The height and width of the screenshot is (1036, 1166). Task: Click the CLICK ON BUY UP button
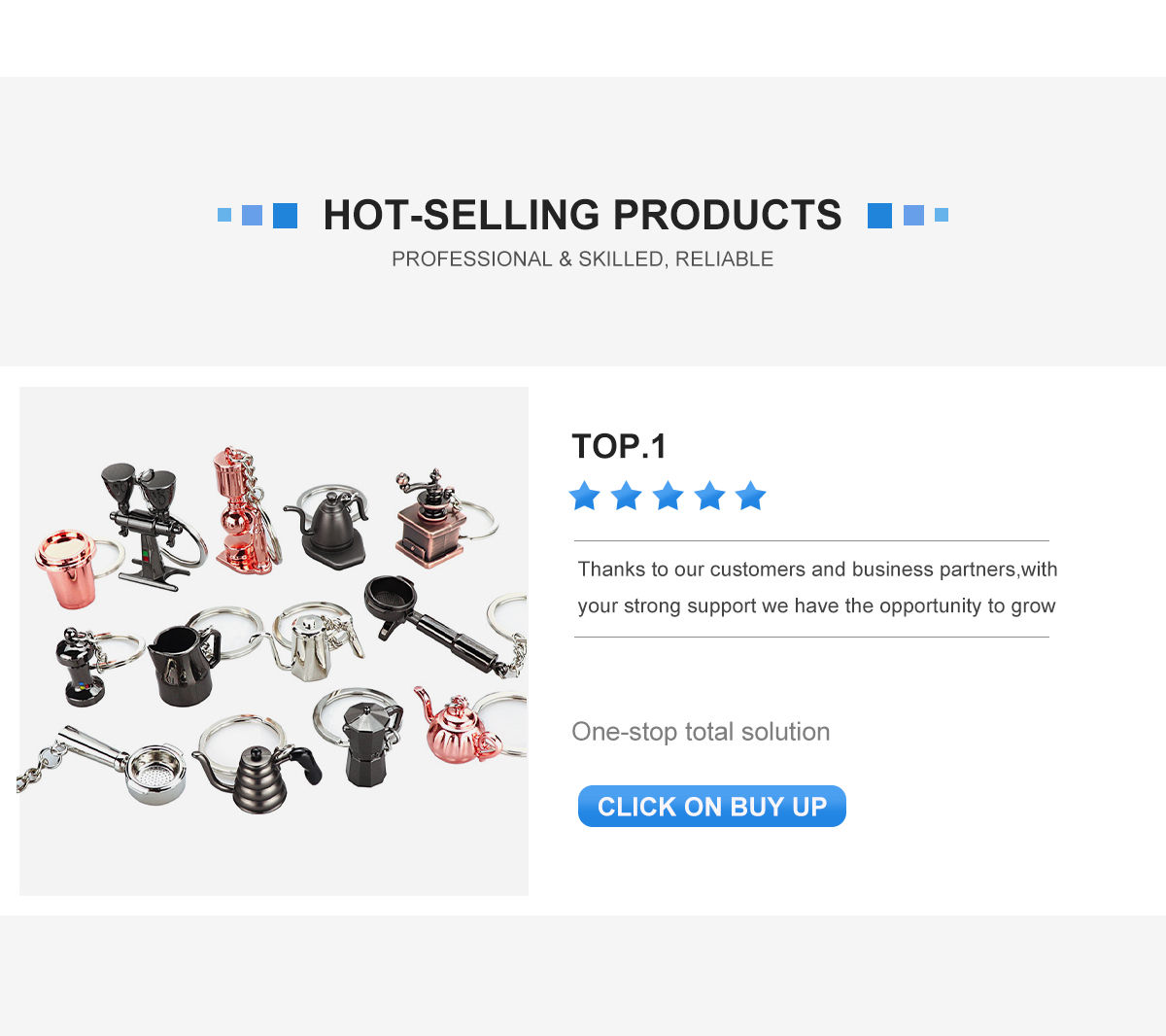[711, 807]
